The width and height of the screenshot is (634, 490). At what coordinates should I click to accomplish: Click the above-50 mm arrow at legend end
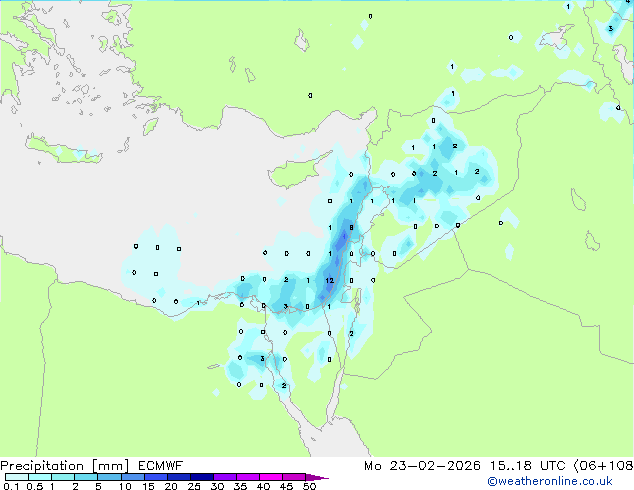[317, 477]
